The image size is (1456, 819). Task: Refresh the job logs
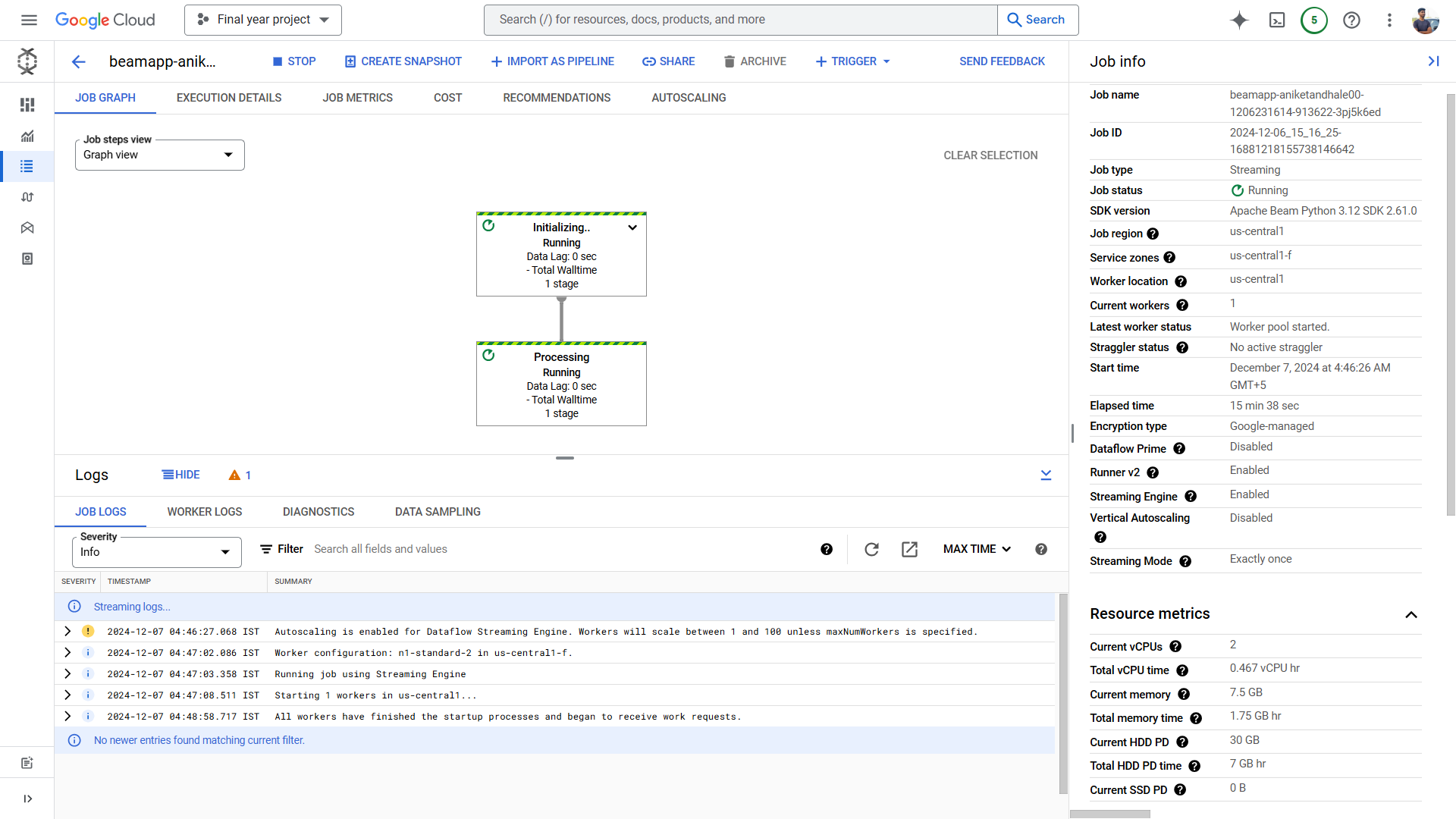tap(871, 549)
